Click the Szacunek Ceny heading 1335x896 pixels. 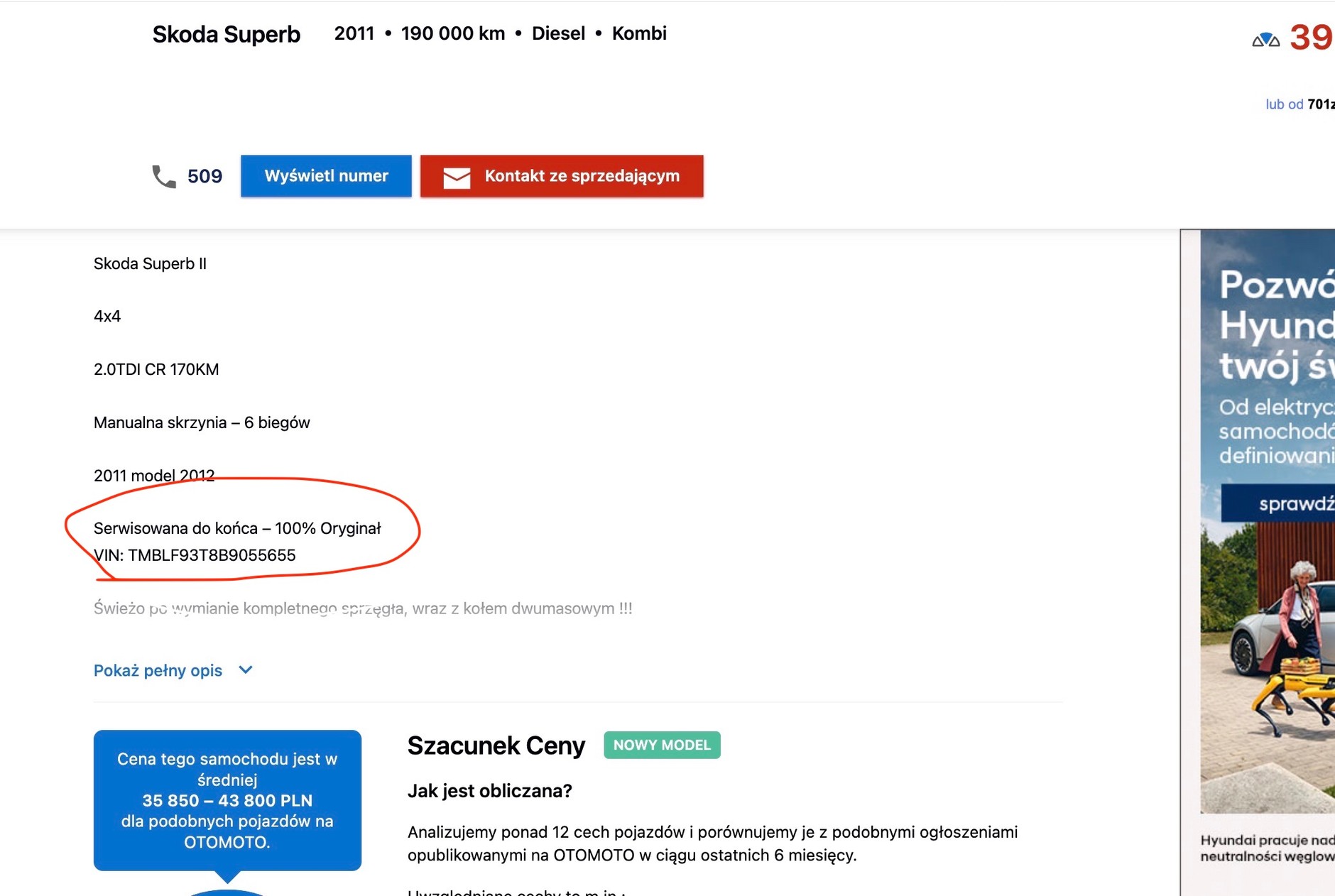pyautogui.click(x=496, y=745)
